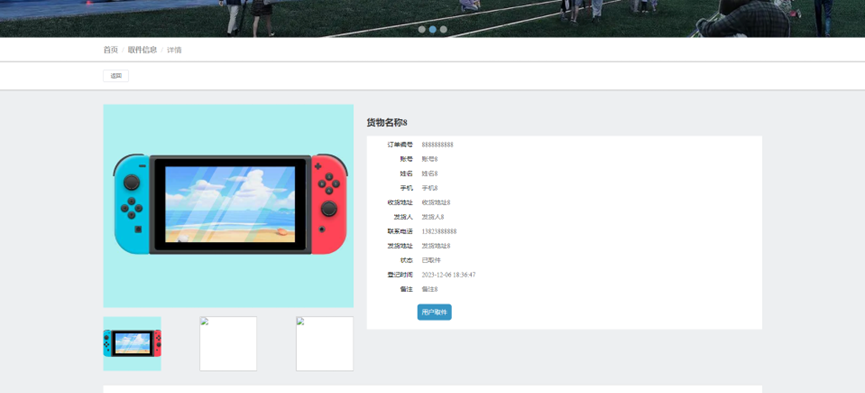Click the 状态 field label
The height and width of the screenshot is (393, 865).
click(407, 260)
